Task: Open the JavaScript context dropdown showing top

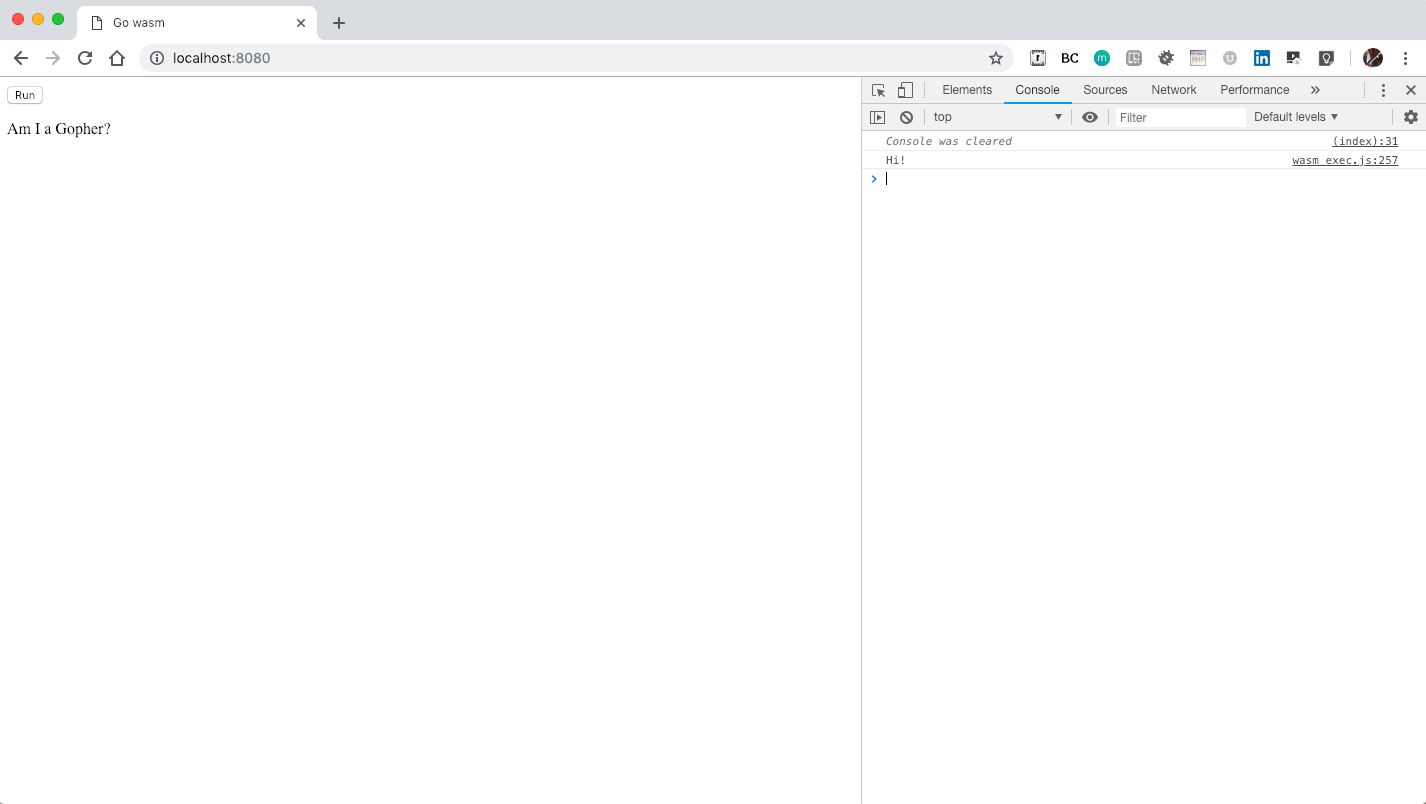Action: (997, 117)
